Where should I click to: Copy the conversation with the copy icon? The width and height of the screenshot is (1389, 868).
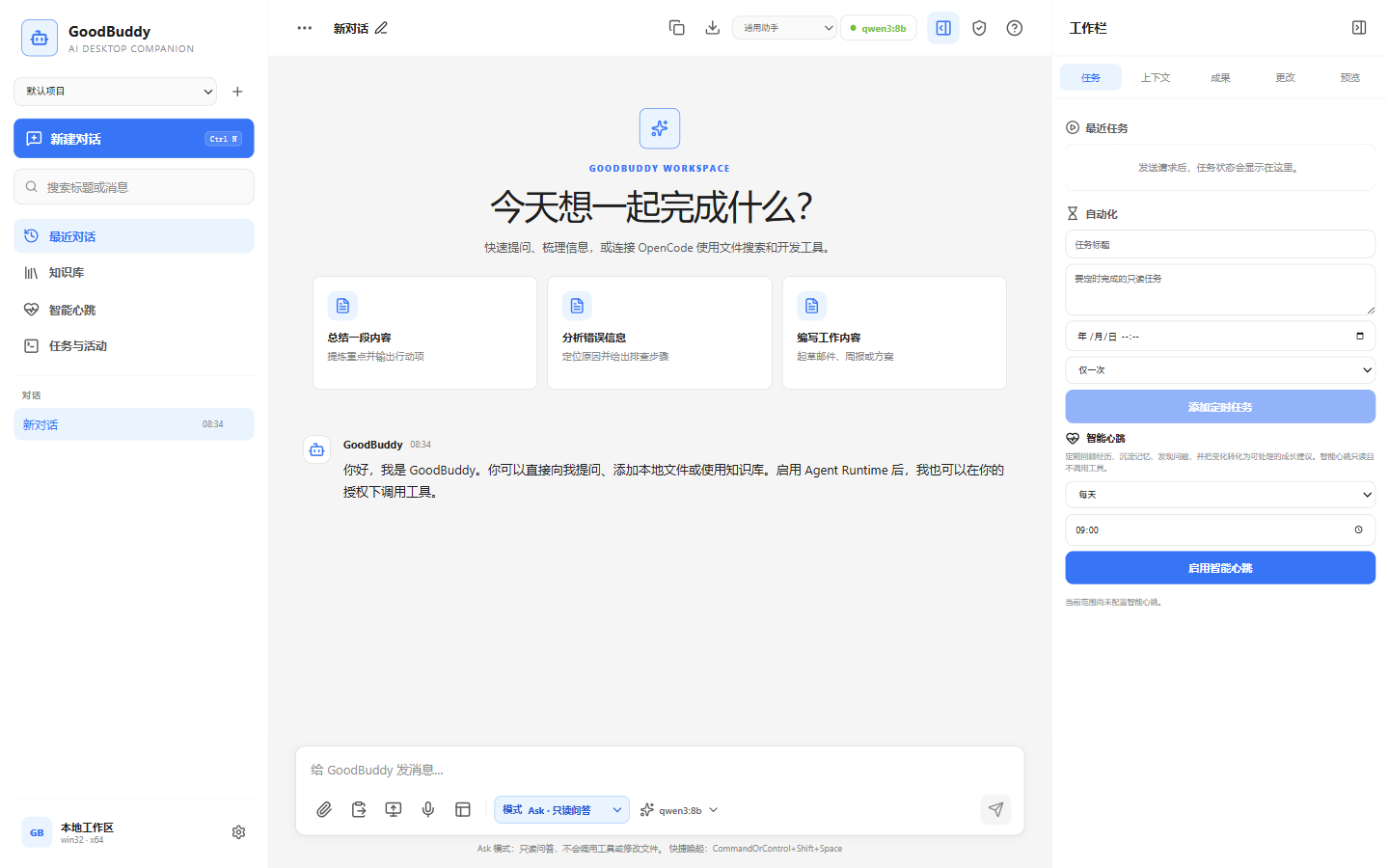click(x=677, y=28)
